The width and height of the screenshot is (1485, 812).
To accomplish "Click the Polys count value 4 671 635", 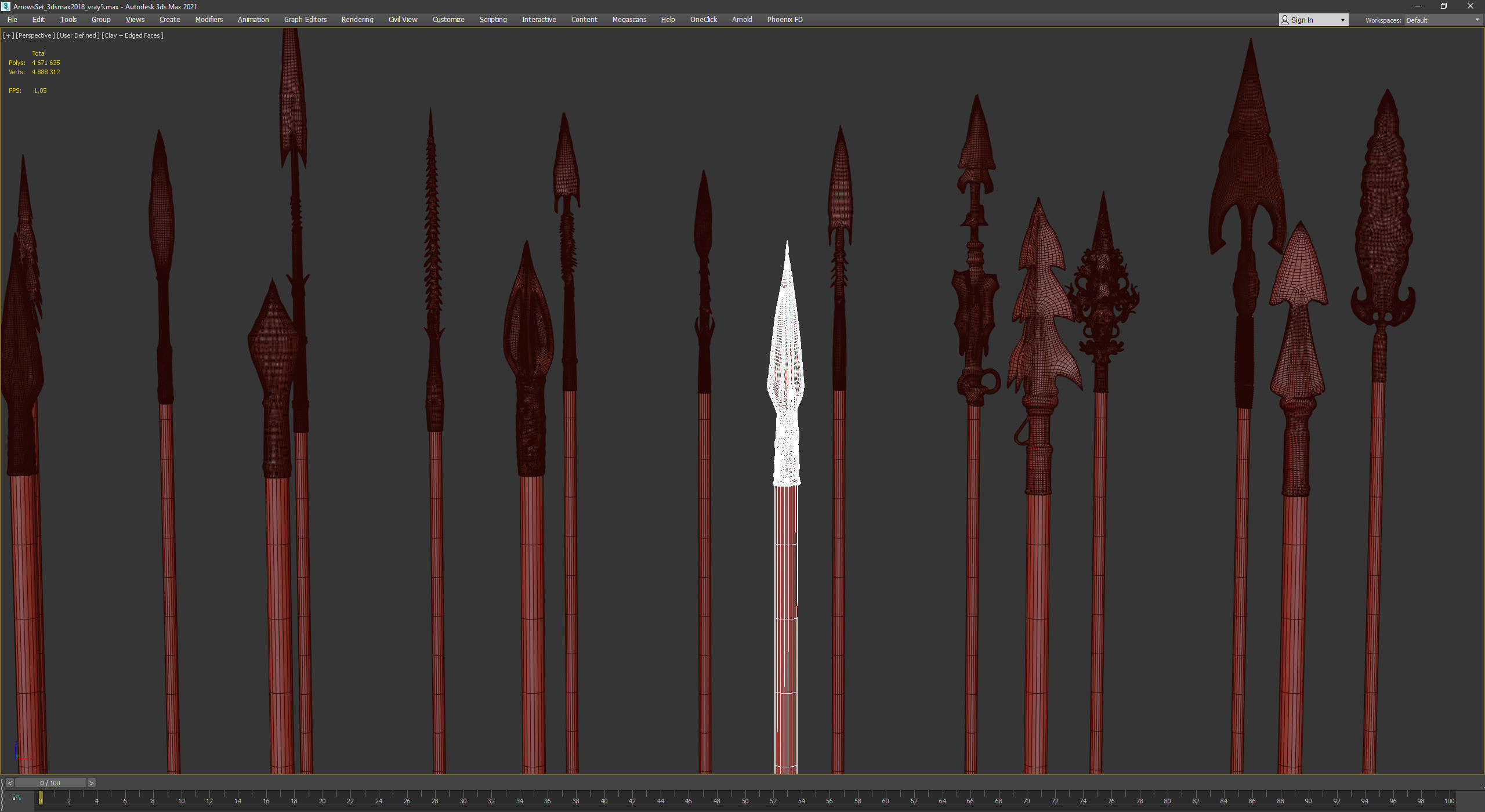I will coord(46,63).
